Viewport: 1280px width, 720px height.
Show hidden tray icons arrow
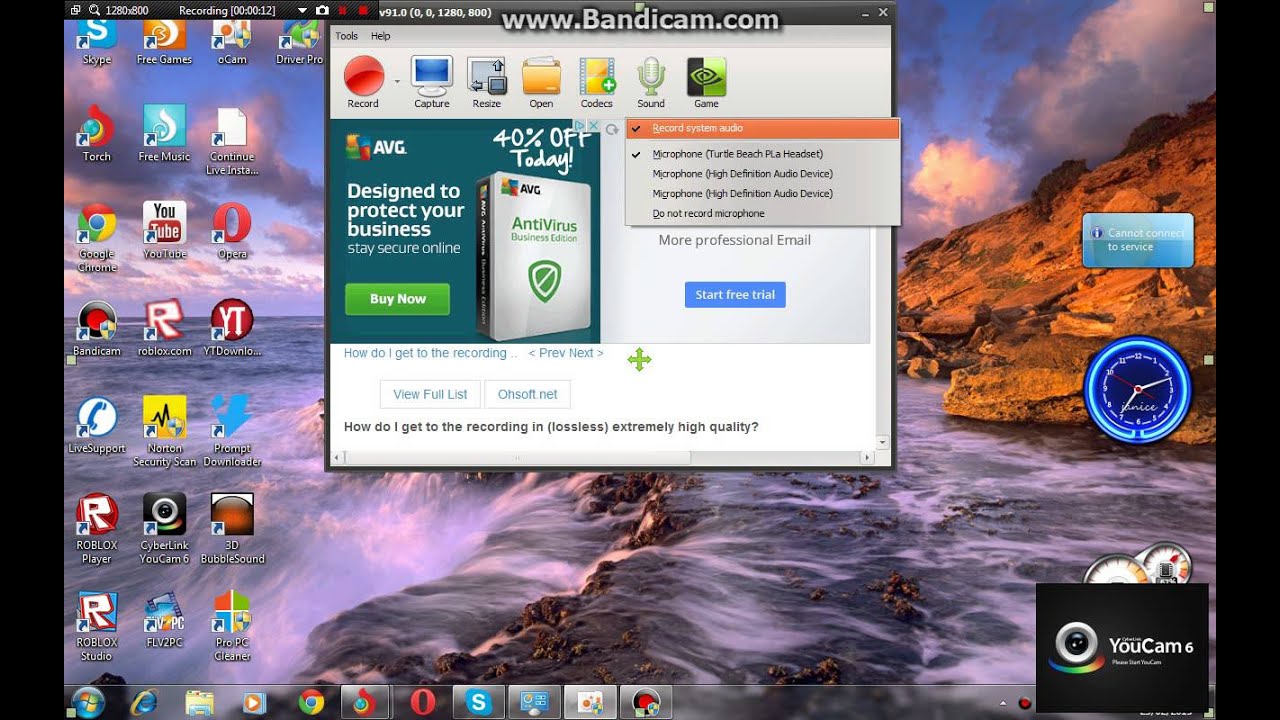click(1003, 703)
